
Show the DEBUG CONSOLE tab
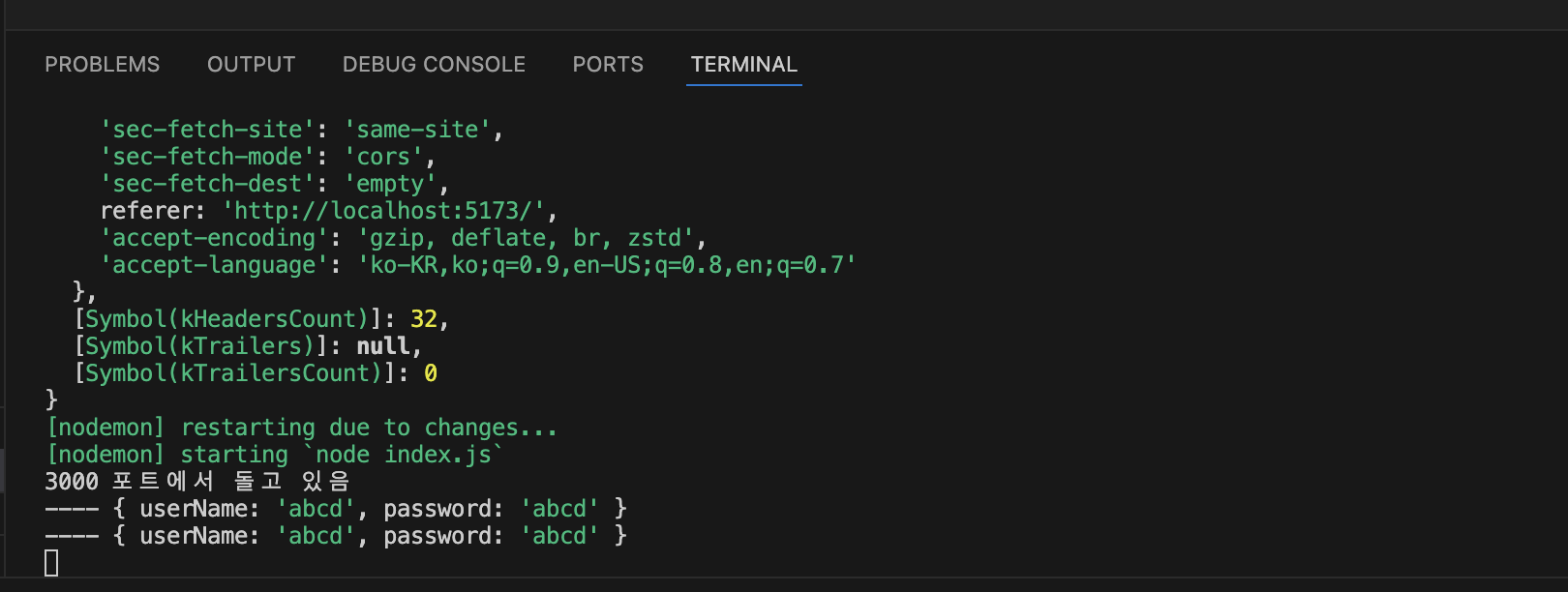(x=434, y=64)
